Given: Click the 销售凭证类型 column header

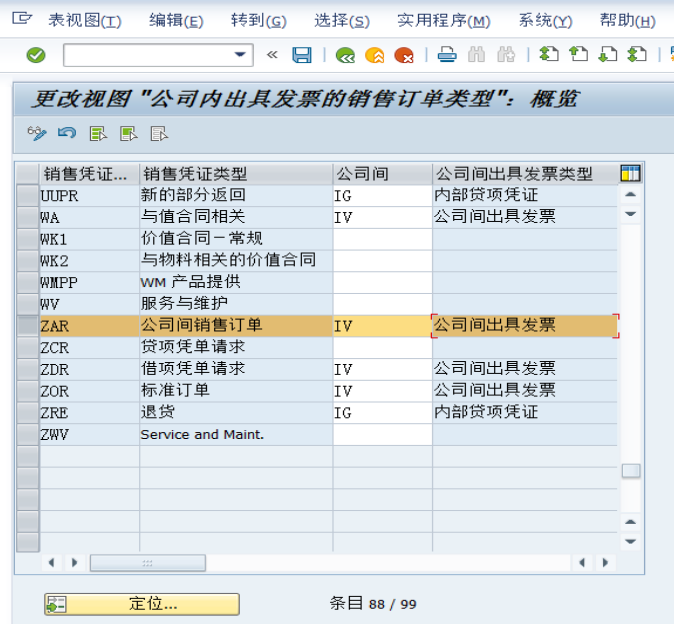Looking at the screenshot, I should click(236, 174).
